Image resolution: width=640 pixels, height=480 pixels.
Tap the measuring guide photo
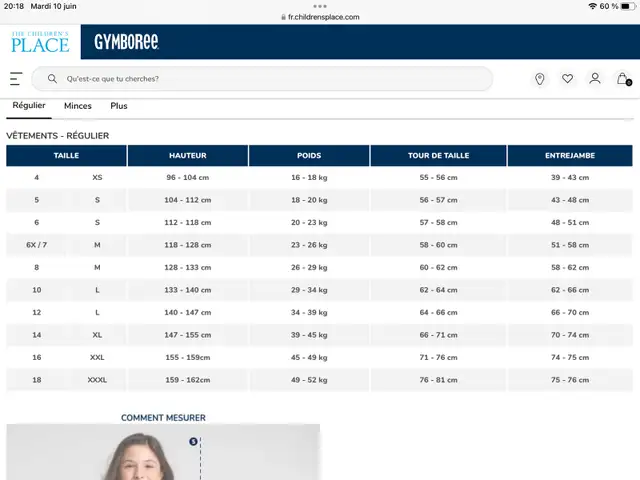click(x=163, y=452)
